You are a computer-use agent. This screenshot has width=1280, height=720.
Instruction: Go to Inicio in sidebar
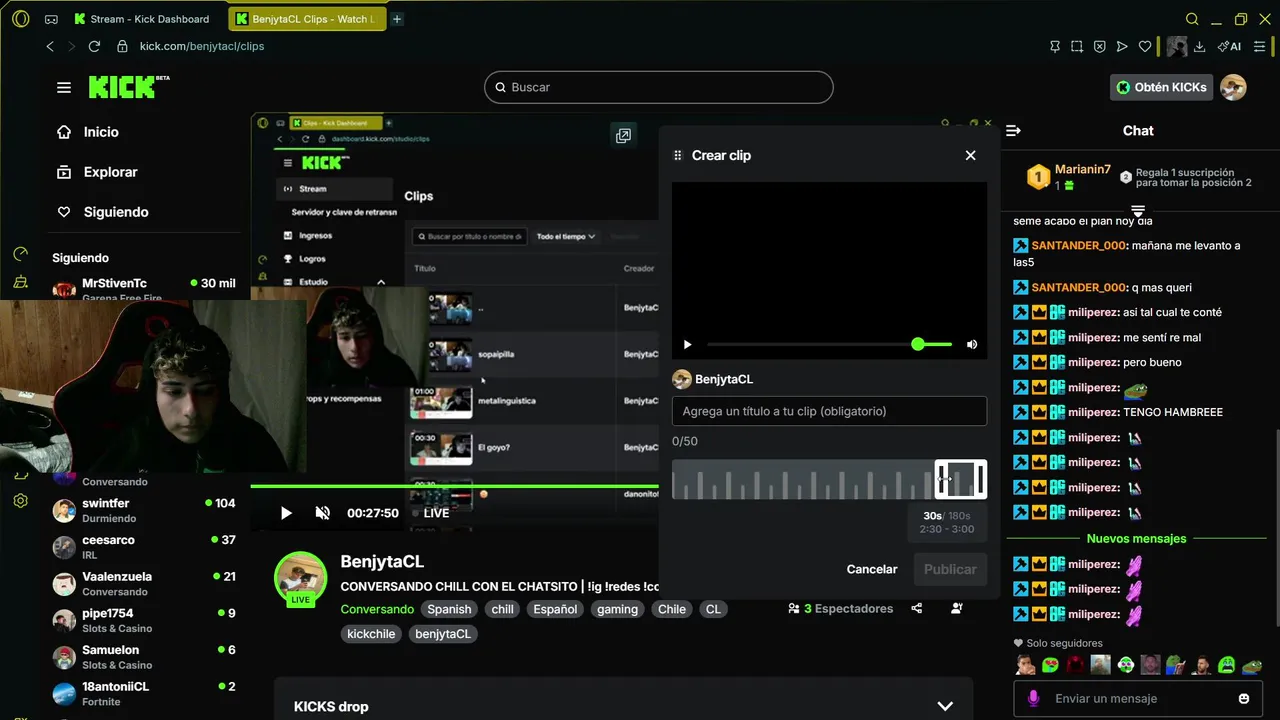[88, 132]
